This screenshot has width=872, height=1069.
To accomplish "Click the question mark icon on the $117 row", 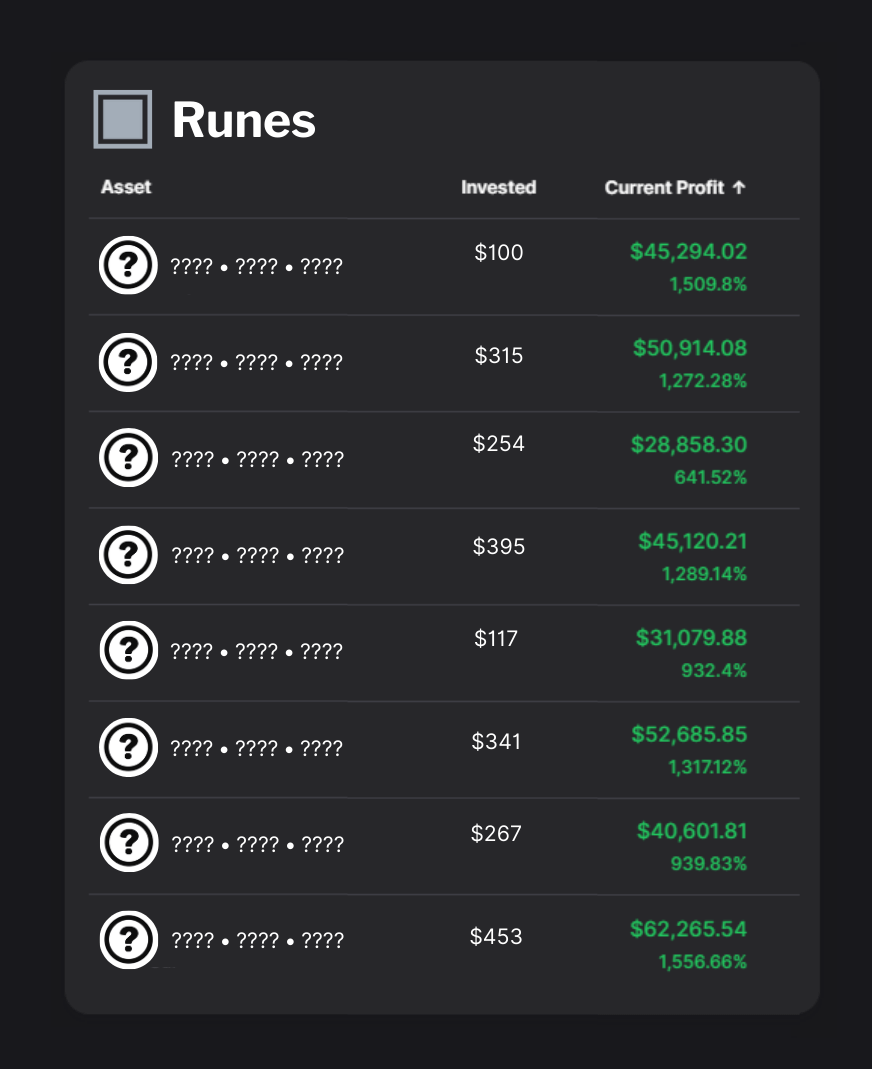I will coord(128,649).
